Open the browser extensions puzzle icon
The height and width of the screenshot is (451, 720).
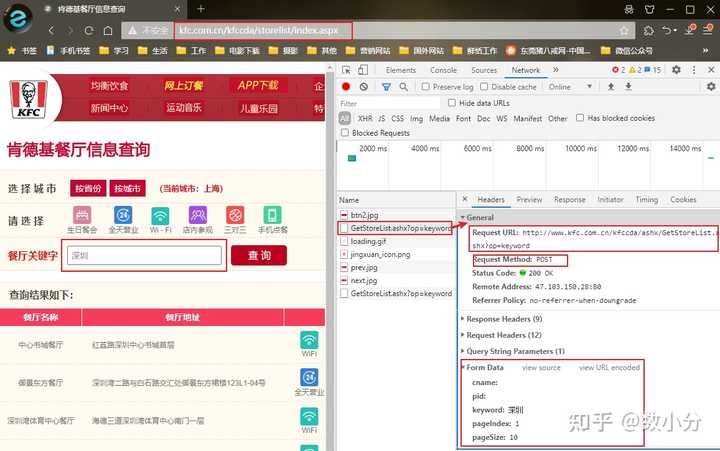(648, 31)
